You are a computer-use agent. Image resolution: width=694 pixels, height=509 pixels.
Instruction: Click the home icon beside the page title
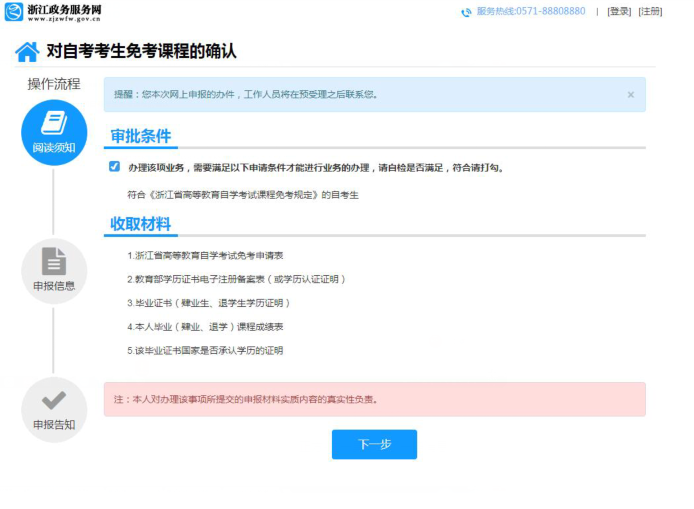pos(27,52)
